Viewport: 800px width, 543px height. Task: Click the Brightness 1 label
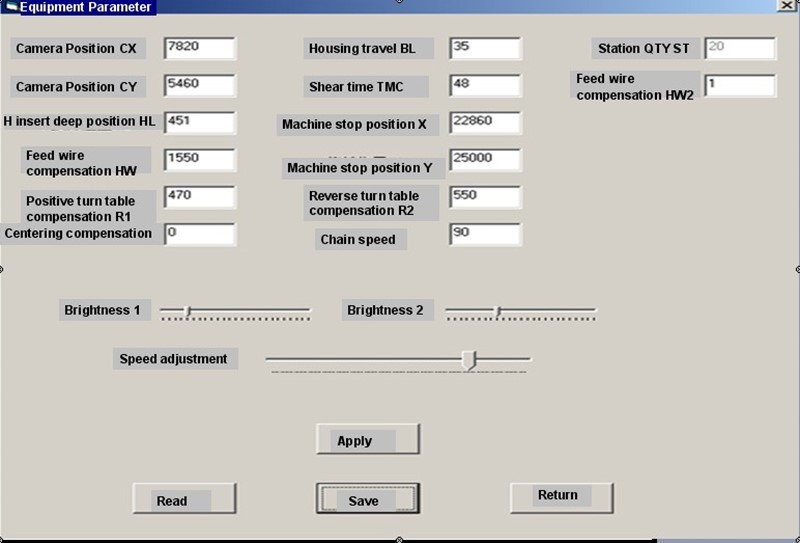(105, 310)
